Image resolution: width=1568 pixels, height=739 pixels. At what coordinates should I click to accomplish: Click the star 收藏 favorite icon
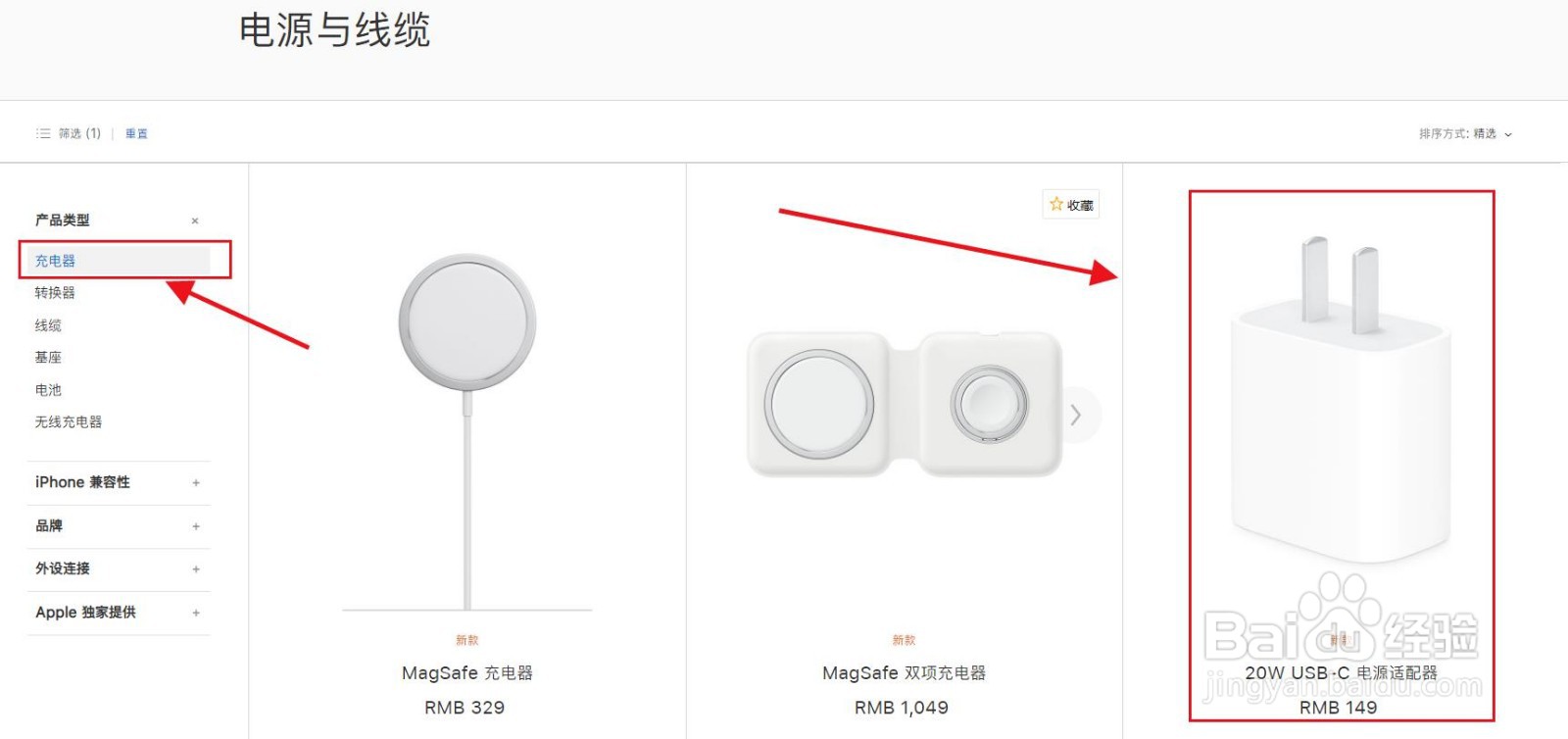pyautogui.click(x=1056, y=204)
